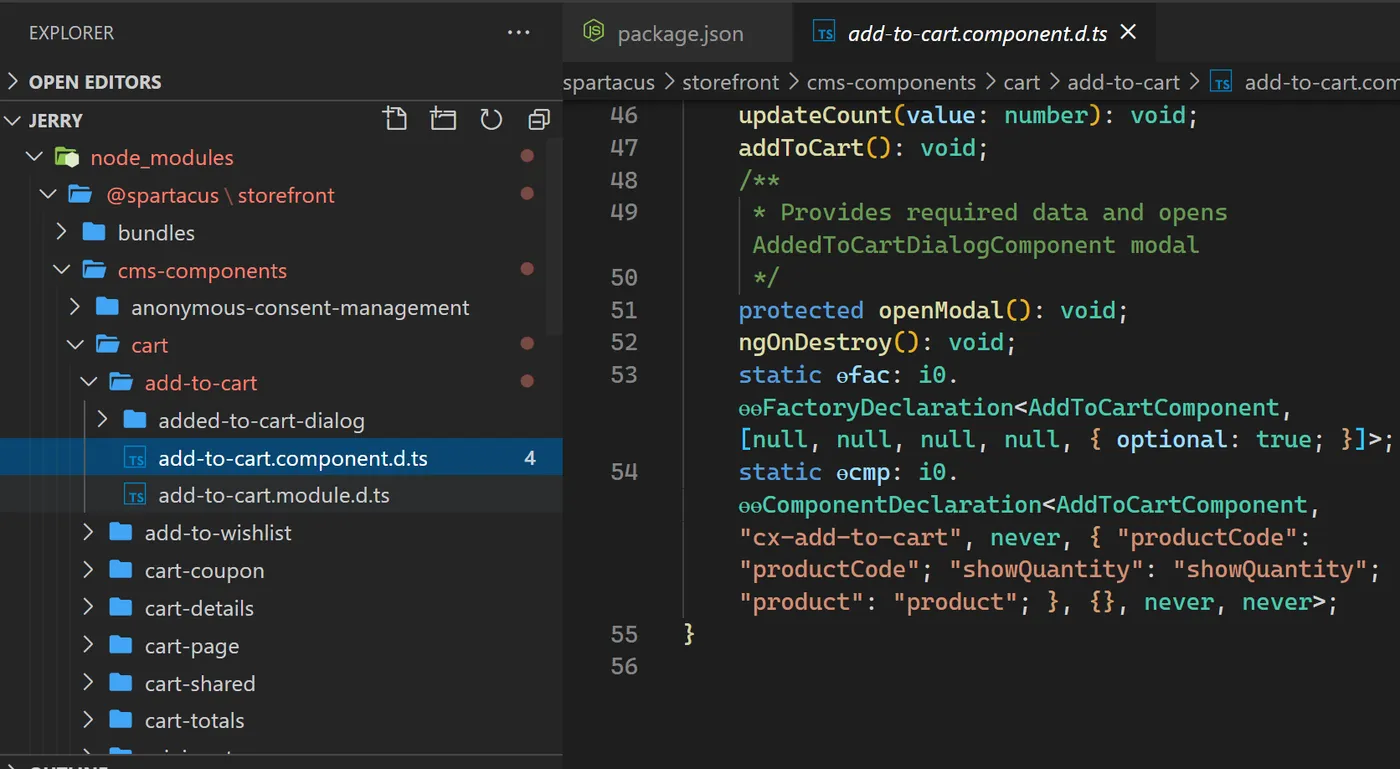Image resolution: width=1400 pixels, height=769 pixels.
Task: Collapse the JERRY workspace section
Action: 14,120
